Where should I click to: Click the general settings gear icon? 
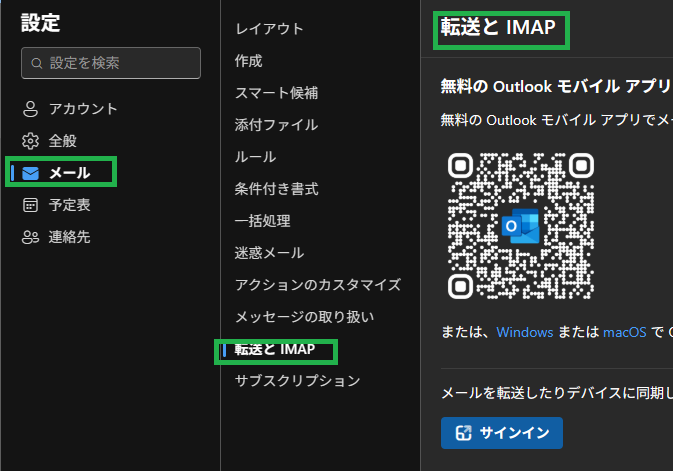(30, 141)
